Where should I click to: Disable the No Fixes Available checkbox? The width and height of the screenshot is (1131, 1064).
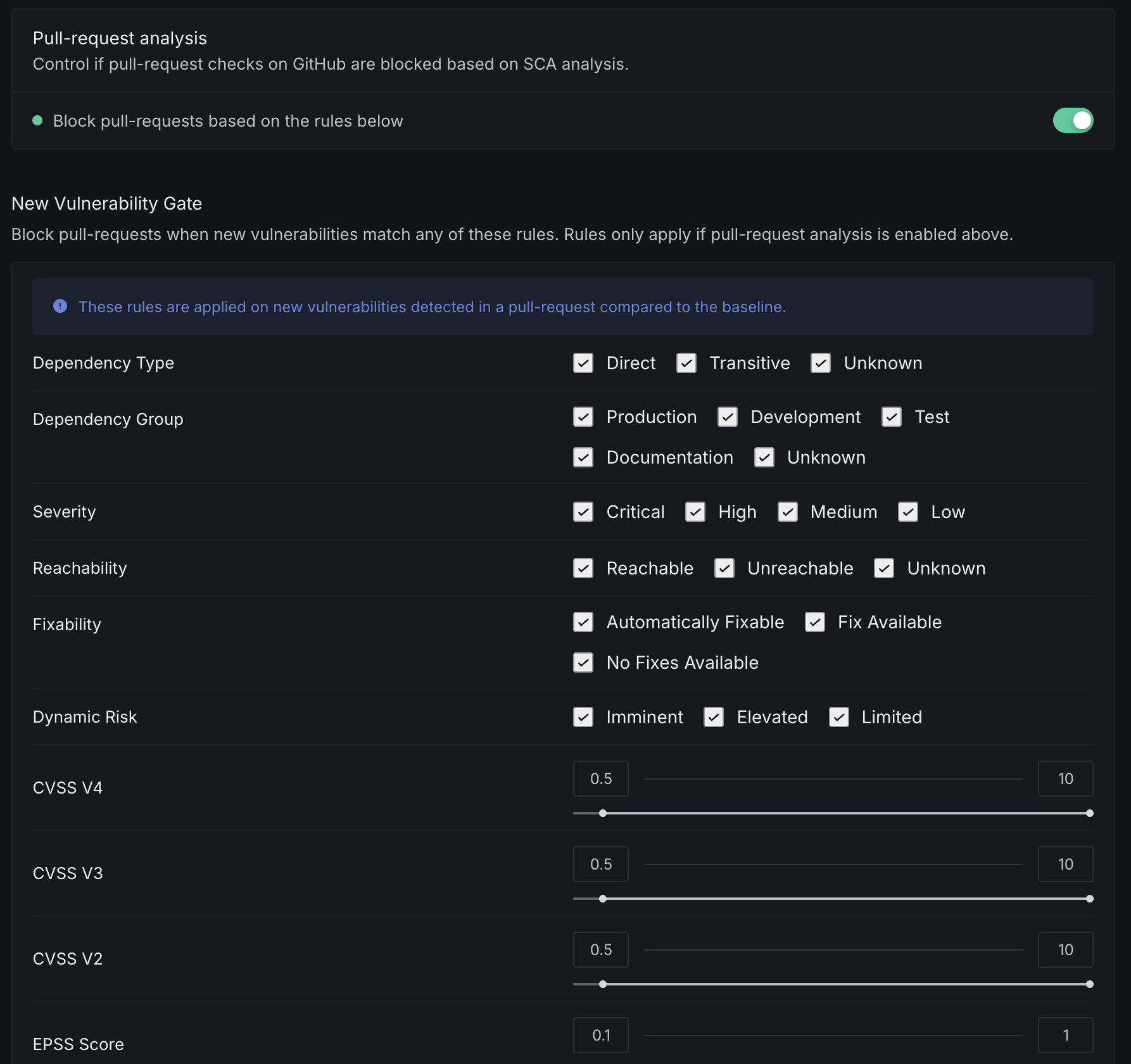pos(583,662)
